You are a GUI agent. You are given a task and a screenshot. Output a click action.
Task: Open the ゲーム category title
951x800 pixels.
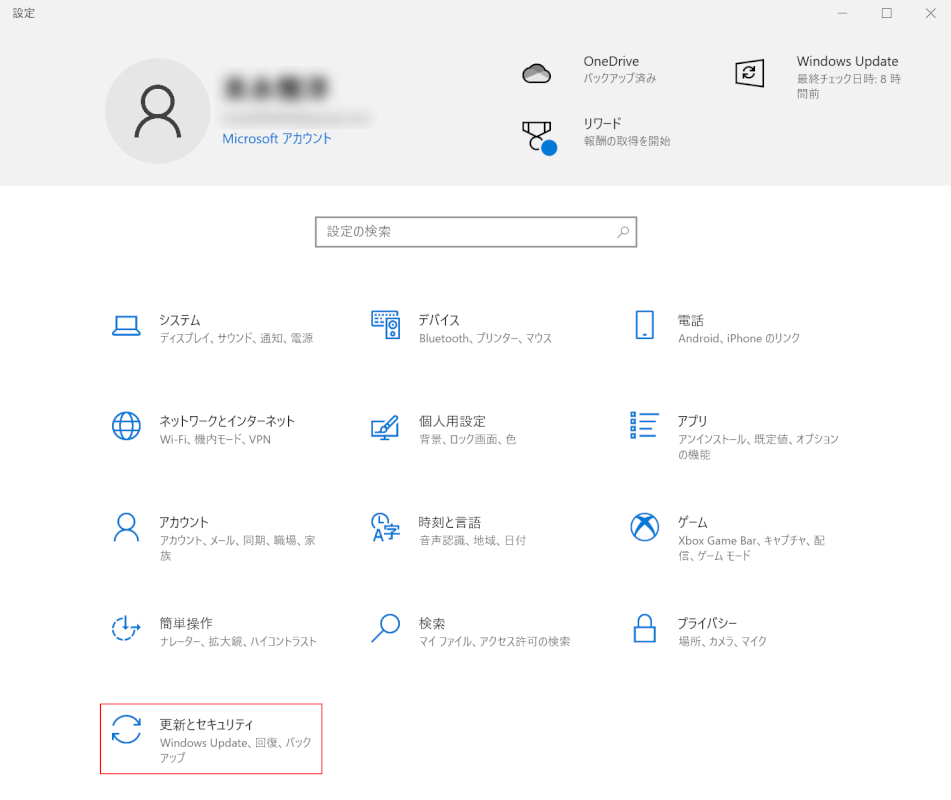point(693,522)
